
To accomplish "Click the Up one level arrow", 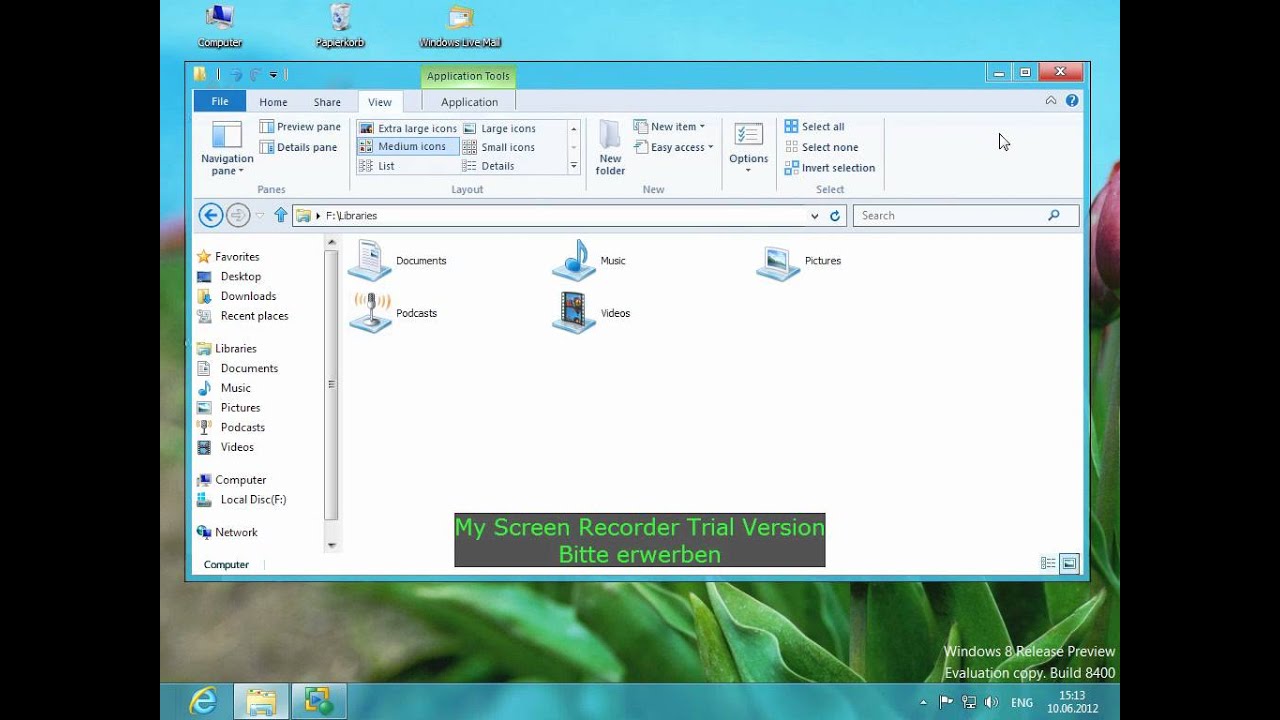I will click(281, 215).
